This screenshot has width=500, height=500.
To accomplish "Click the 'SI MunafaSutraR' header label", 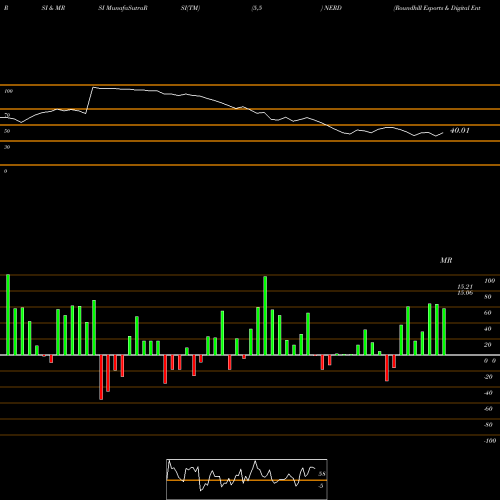I will pos(123,8).
